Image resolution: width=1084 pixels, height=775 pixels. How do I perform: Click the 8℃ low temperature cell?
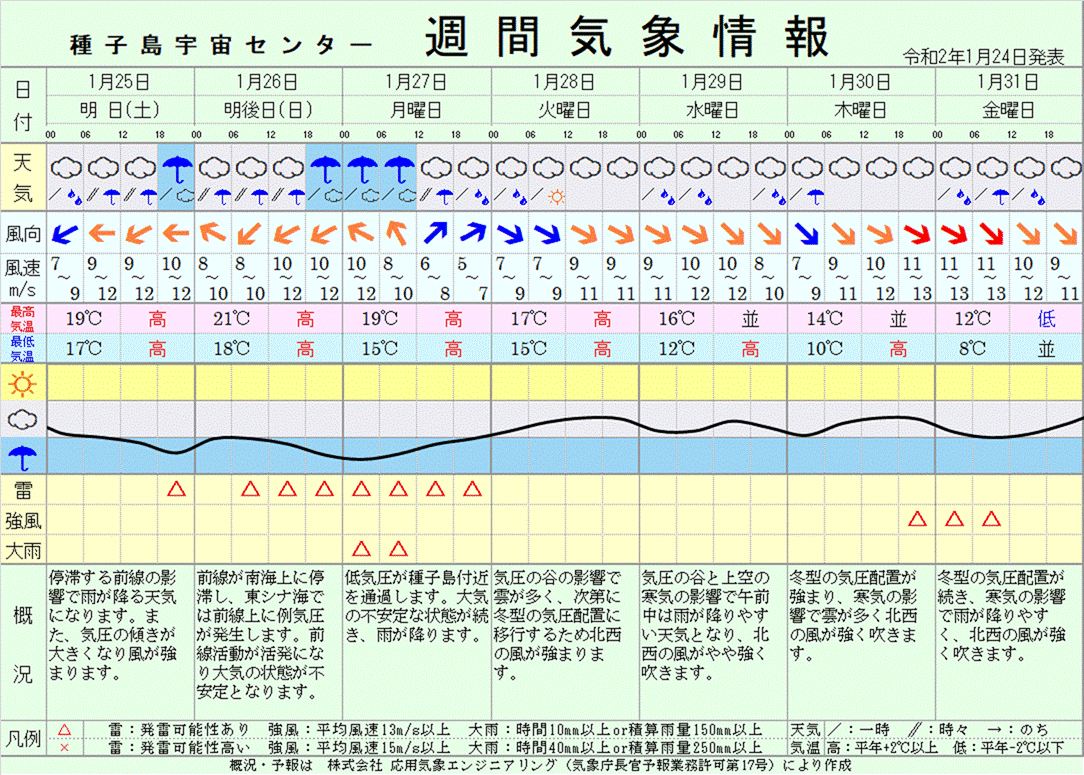(x=971, y=349)
